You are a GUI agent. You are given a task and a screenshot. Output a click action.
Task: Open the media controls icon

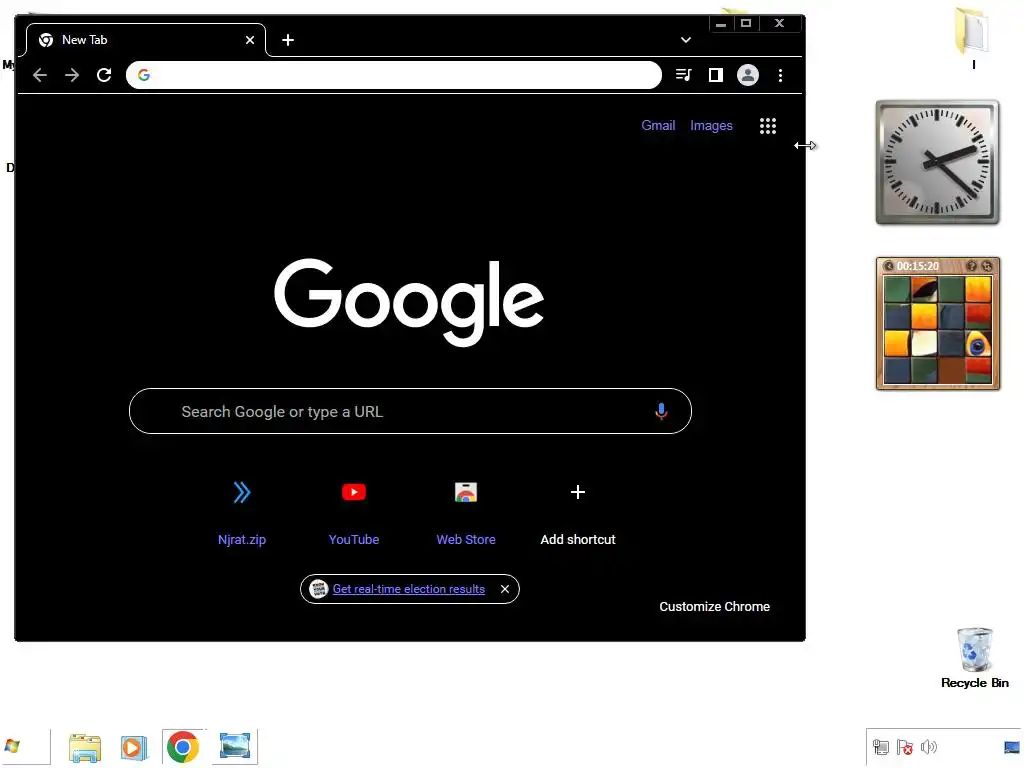pyautogui.click(x=683, y=75)
